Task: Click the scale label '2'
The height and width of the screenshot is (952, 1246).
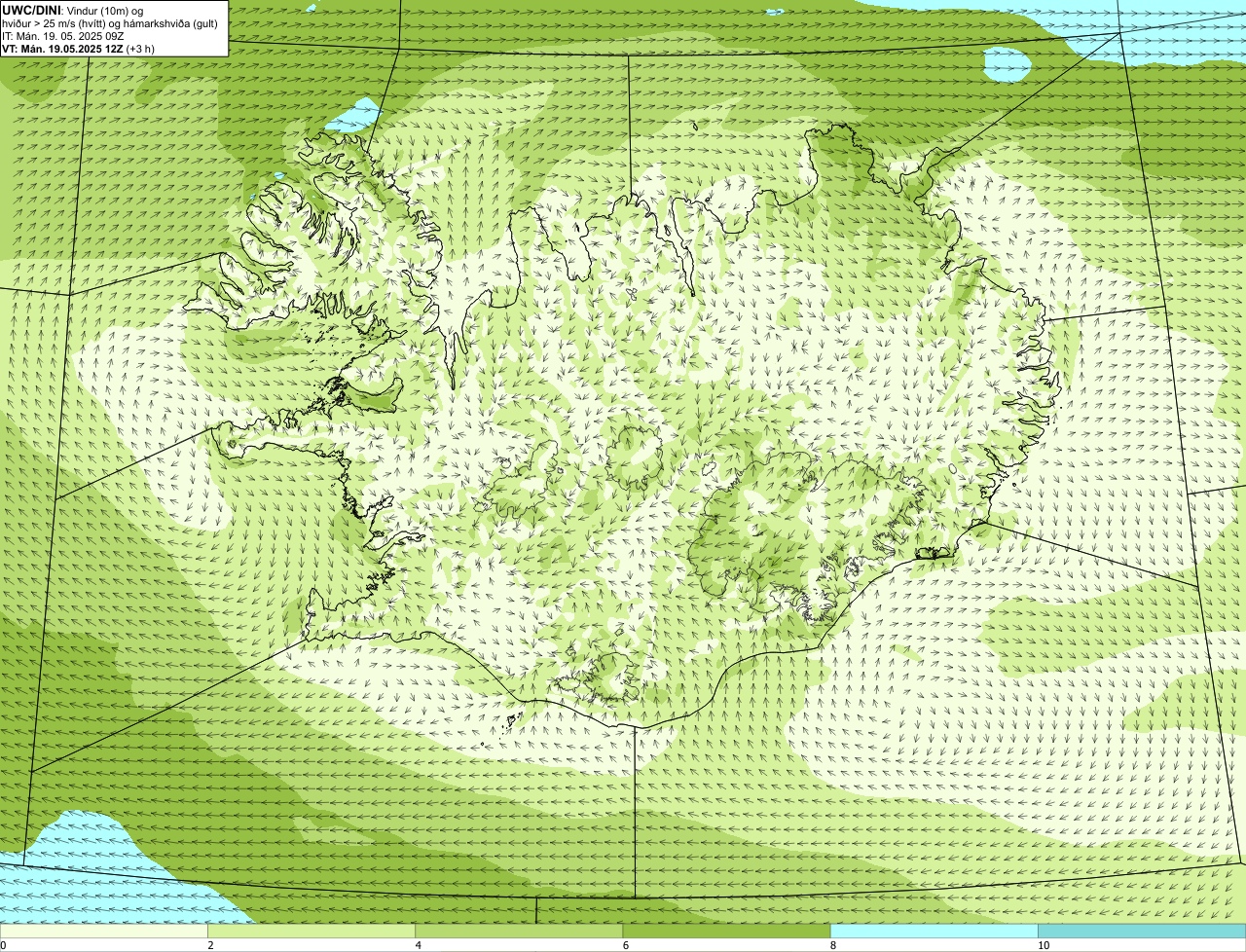Action: point(210,945)
